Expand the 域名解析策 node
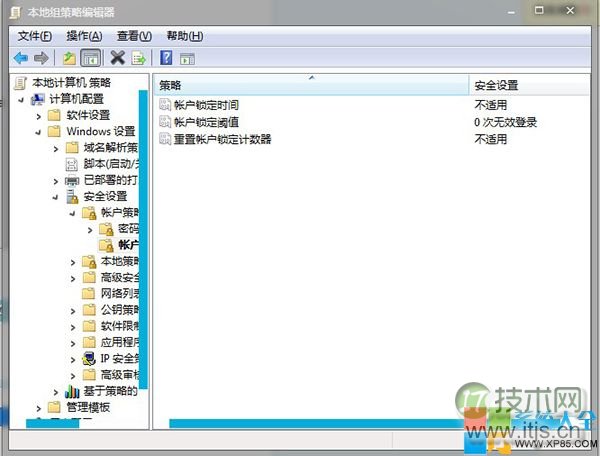The width and height of the screenshot is (600, 456). 55,149
